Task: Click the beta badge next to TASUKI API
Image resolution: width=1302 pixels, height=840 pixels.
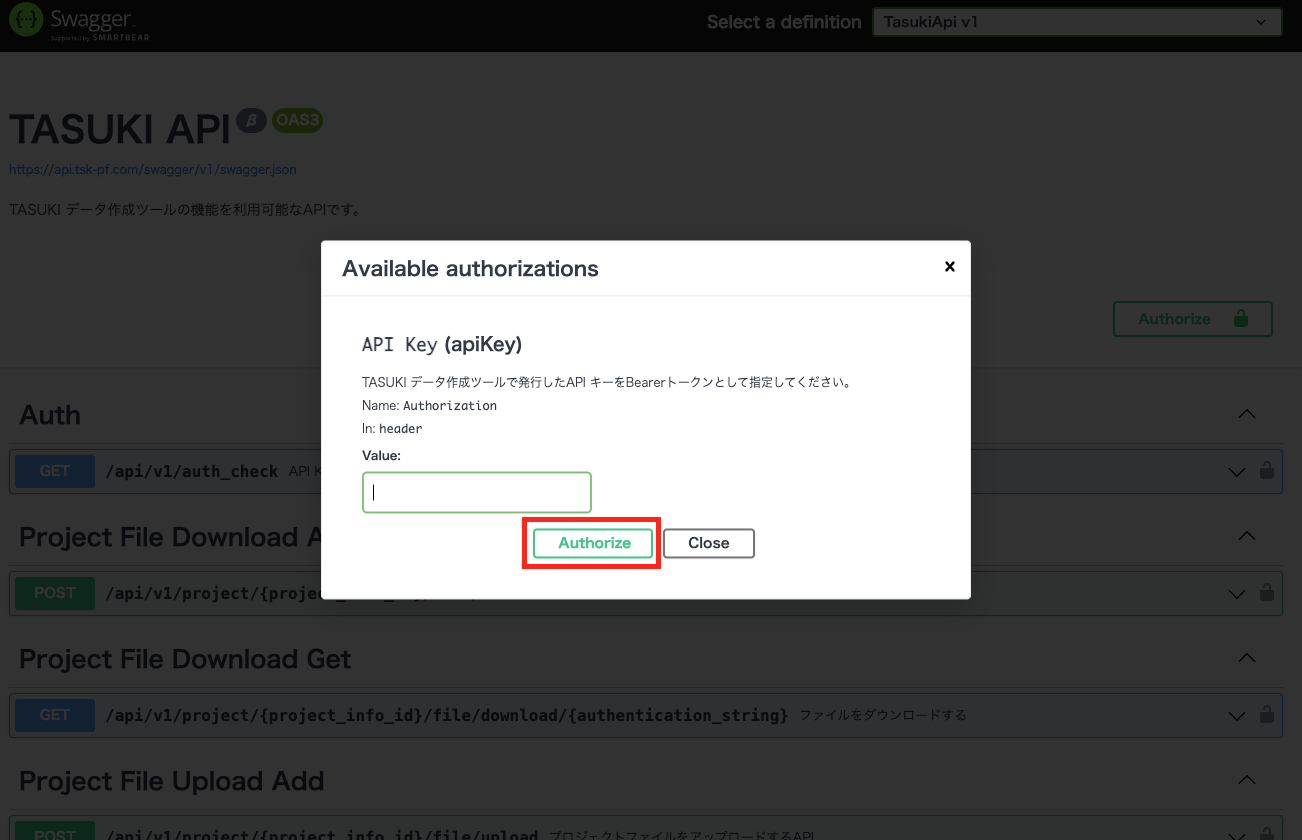Action: 251,121
